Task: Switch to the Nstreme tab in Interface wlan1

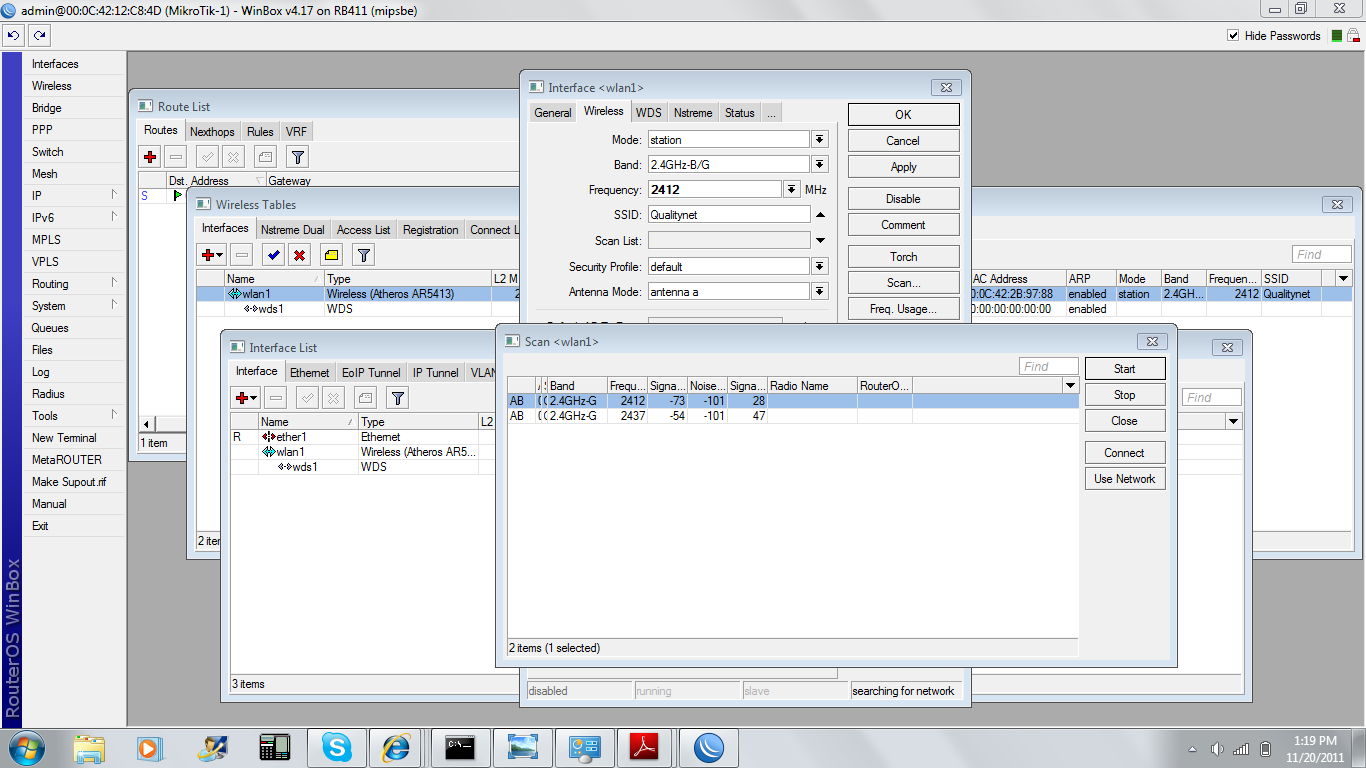Action: point(693,113)
